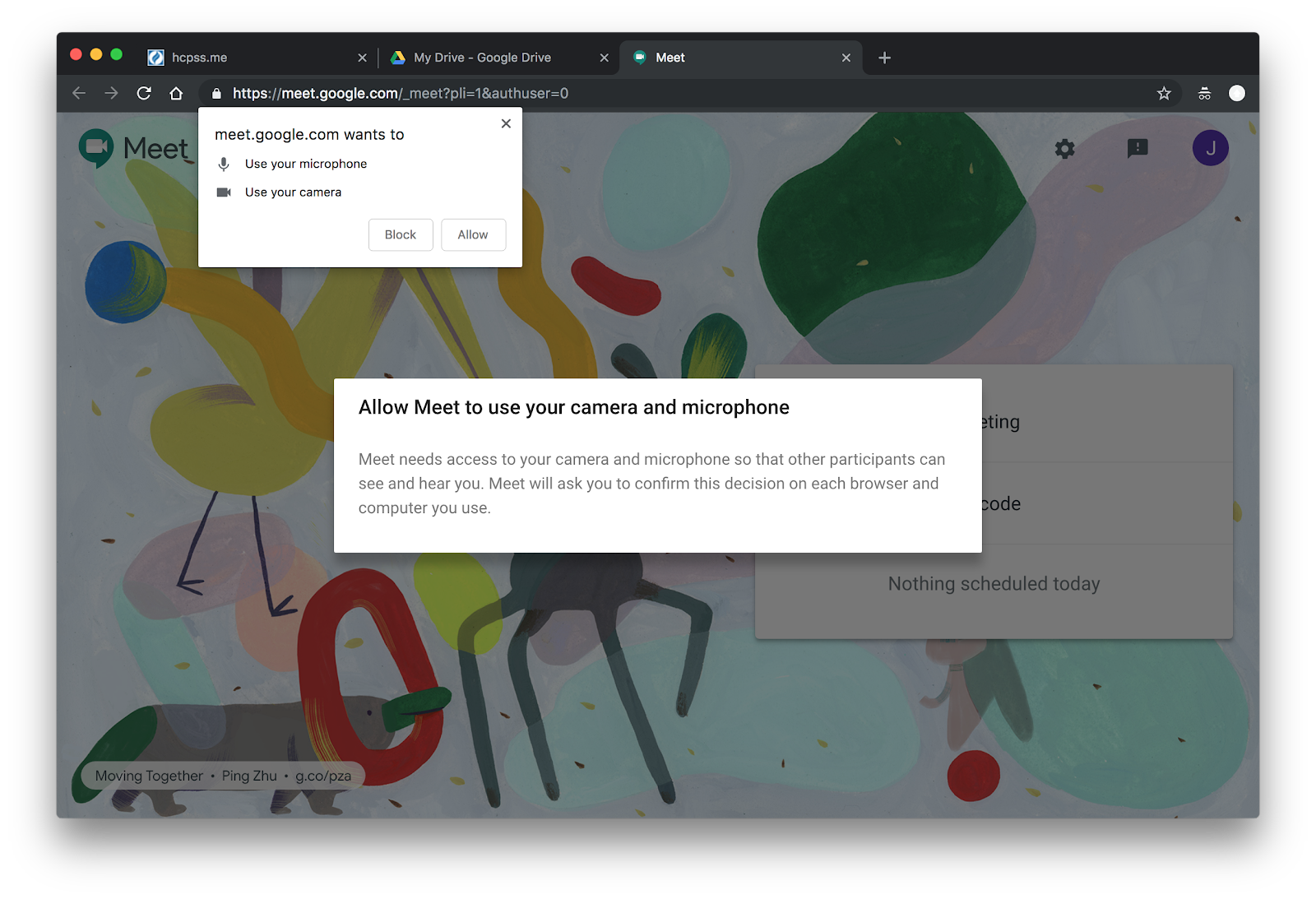Click the 'Allow Meet to use your camera' heading

[x=574, y=407]
